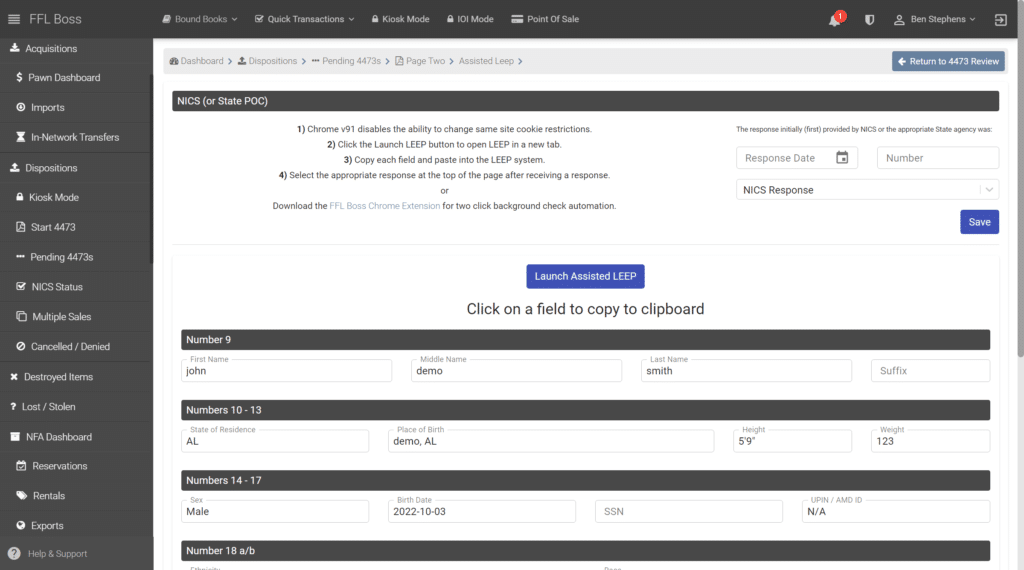Screen dimensions: 1024x570
Task: Copy the Place of Birth field
Action: (551, 441)
